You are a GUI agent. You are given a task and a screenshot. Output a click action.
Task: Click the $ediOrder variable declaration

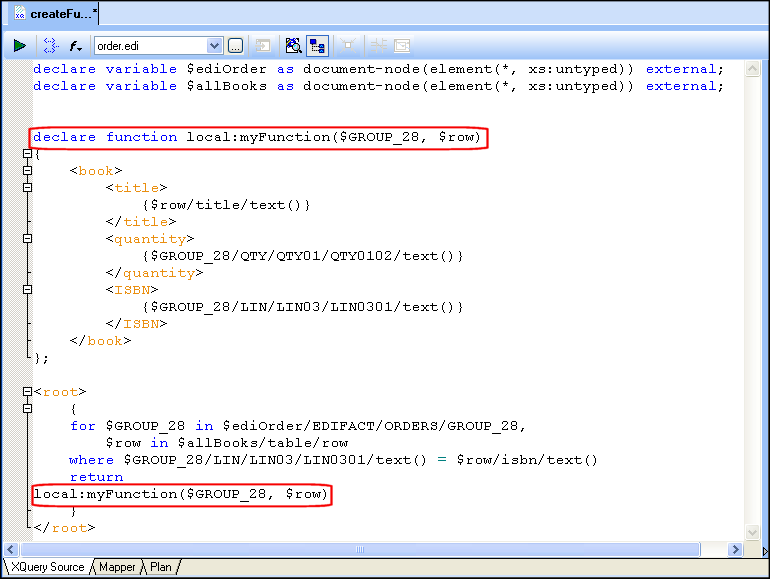pos(379,69)
